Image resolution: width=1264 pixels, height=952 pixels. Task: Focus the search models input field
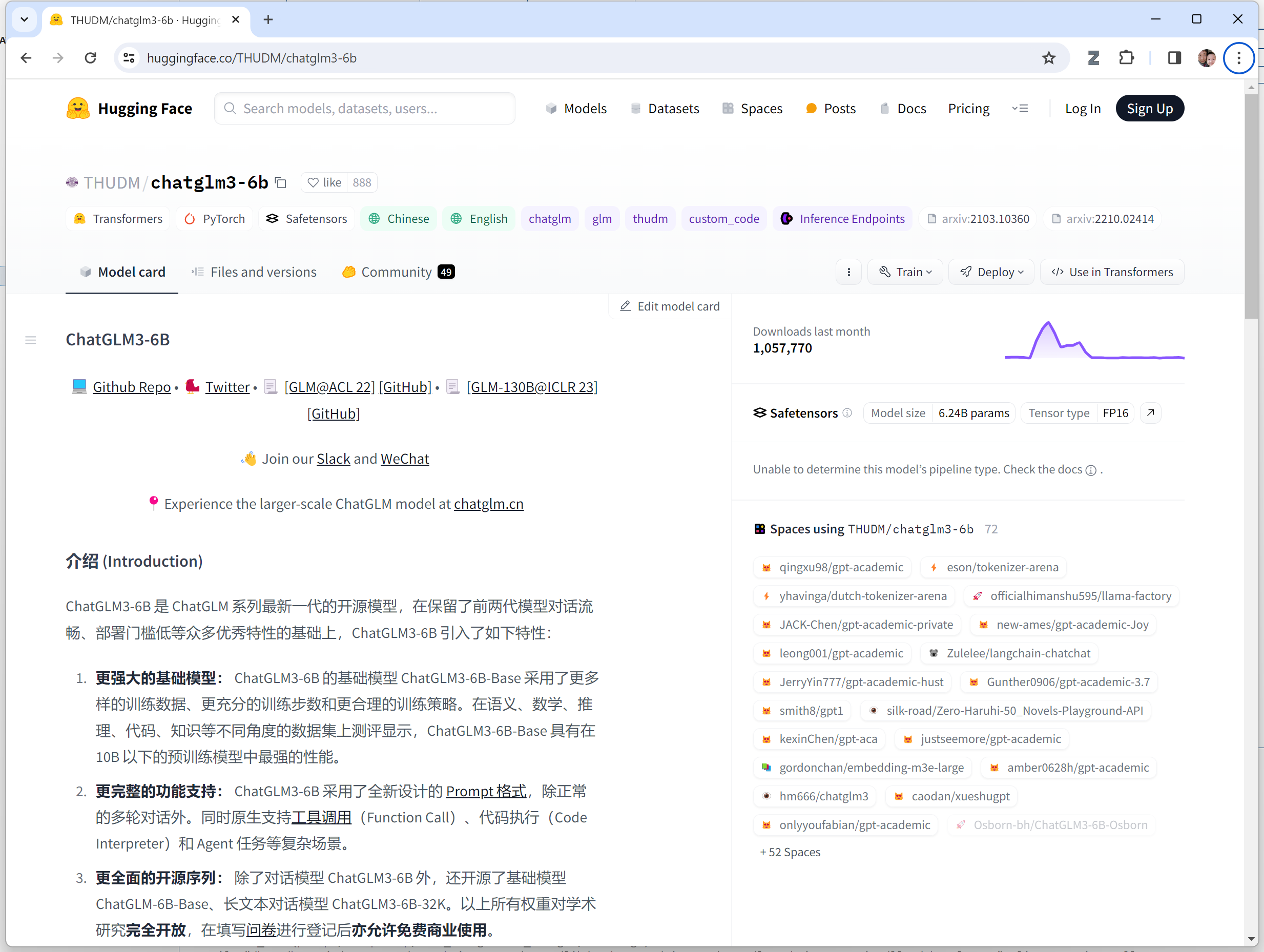click(x=366, y=109)
